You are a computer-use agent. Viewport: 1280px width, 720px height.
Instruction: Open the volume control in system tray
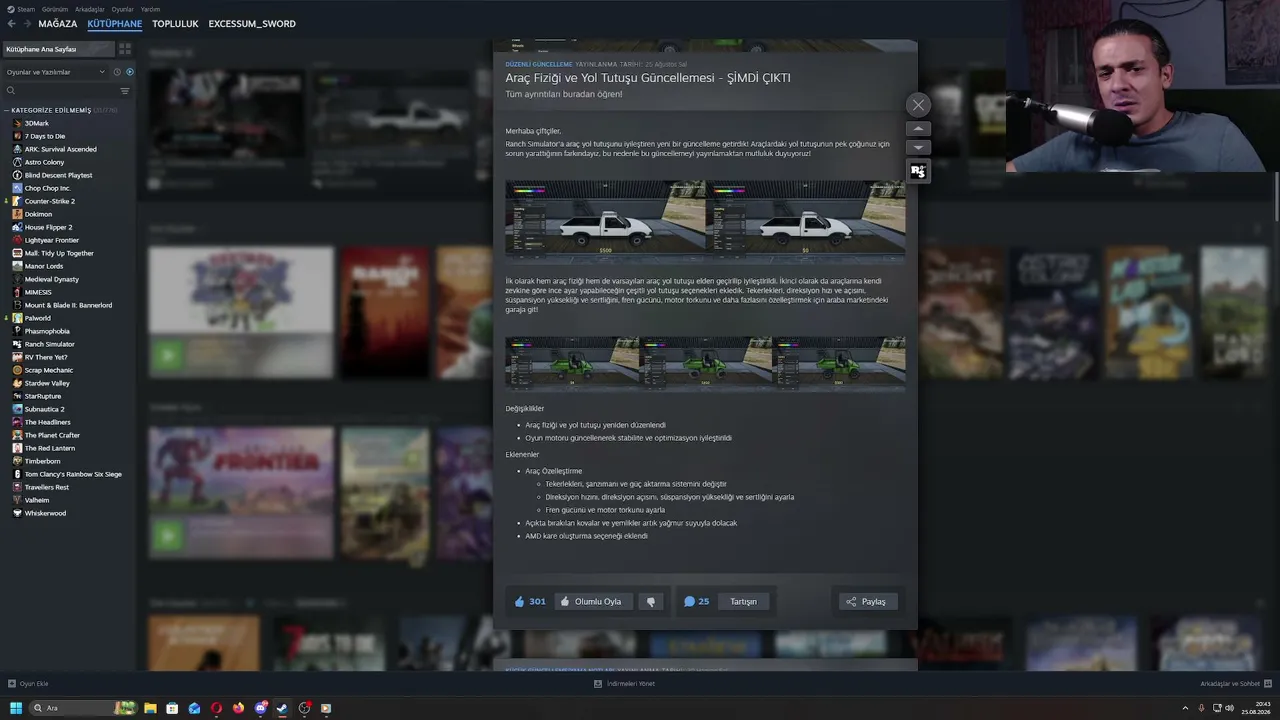pyautogui.click(x=1230, y=708)
